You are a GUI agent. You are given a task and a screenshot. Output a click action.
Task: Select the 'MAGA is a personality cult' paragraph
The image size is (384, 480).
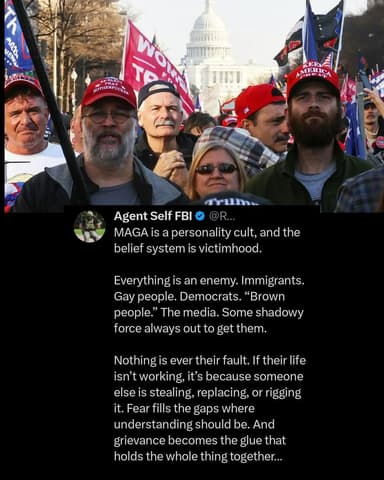pos(207,240)
